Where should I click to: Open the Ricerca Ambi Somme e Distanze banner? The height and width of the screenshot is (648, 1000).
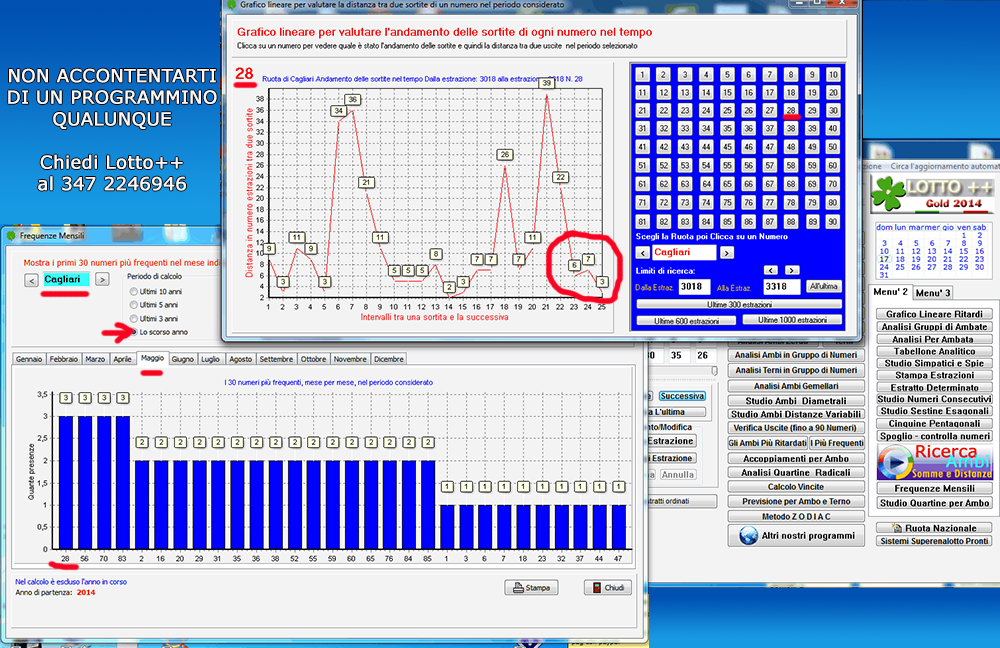[x=934, y=461]
